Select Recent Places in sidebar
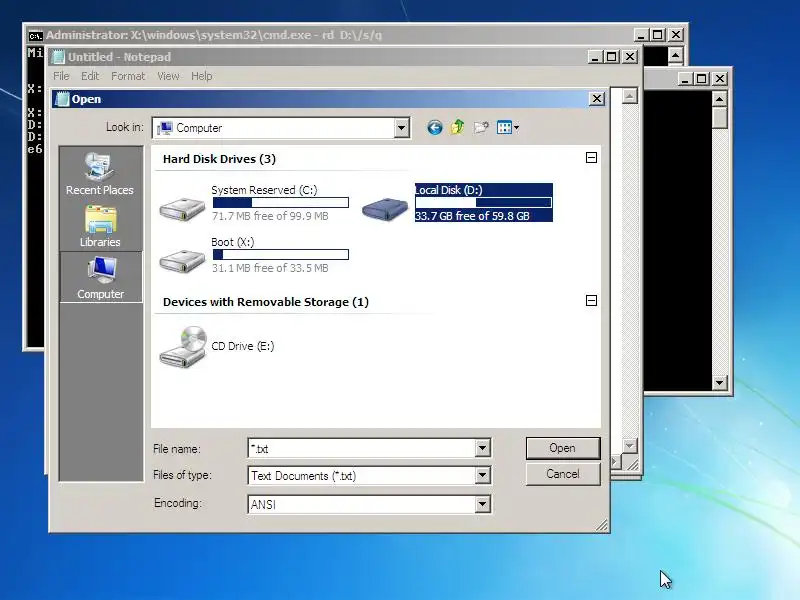The height and width of the screenshot is (600, 800). coord(100,173)
